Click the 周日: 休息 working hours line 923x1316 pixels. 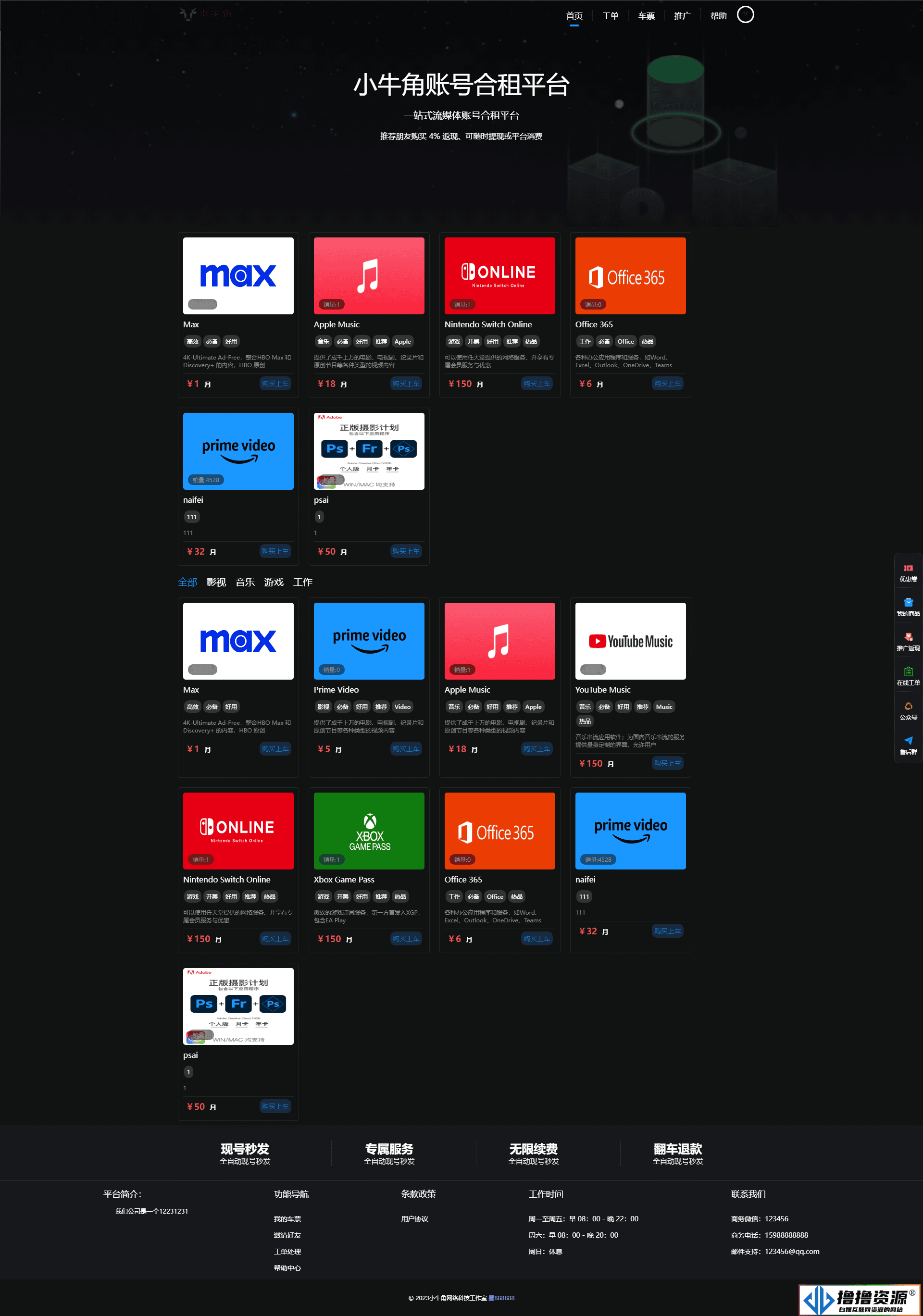pyautogui.click(x=545, y=1252)
